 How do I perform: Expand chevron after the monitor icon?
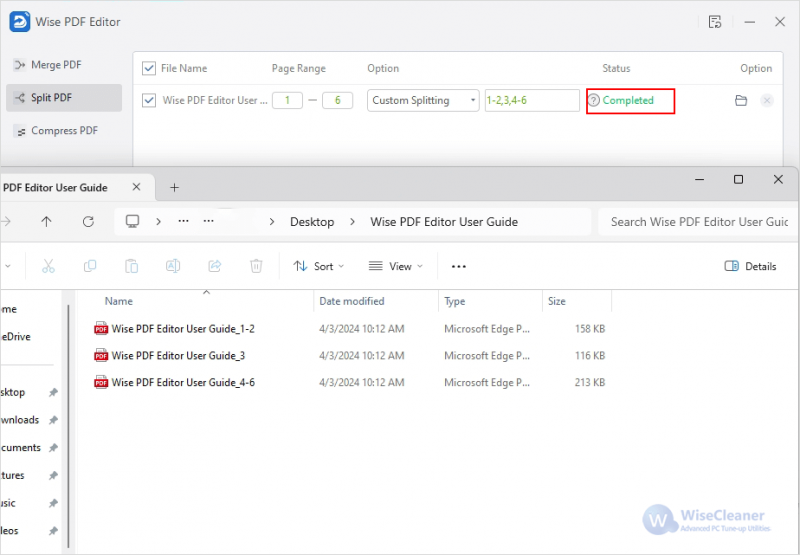pos(159,222)
